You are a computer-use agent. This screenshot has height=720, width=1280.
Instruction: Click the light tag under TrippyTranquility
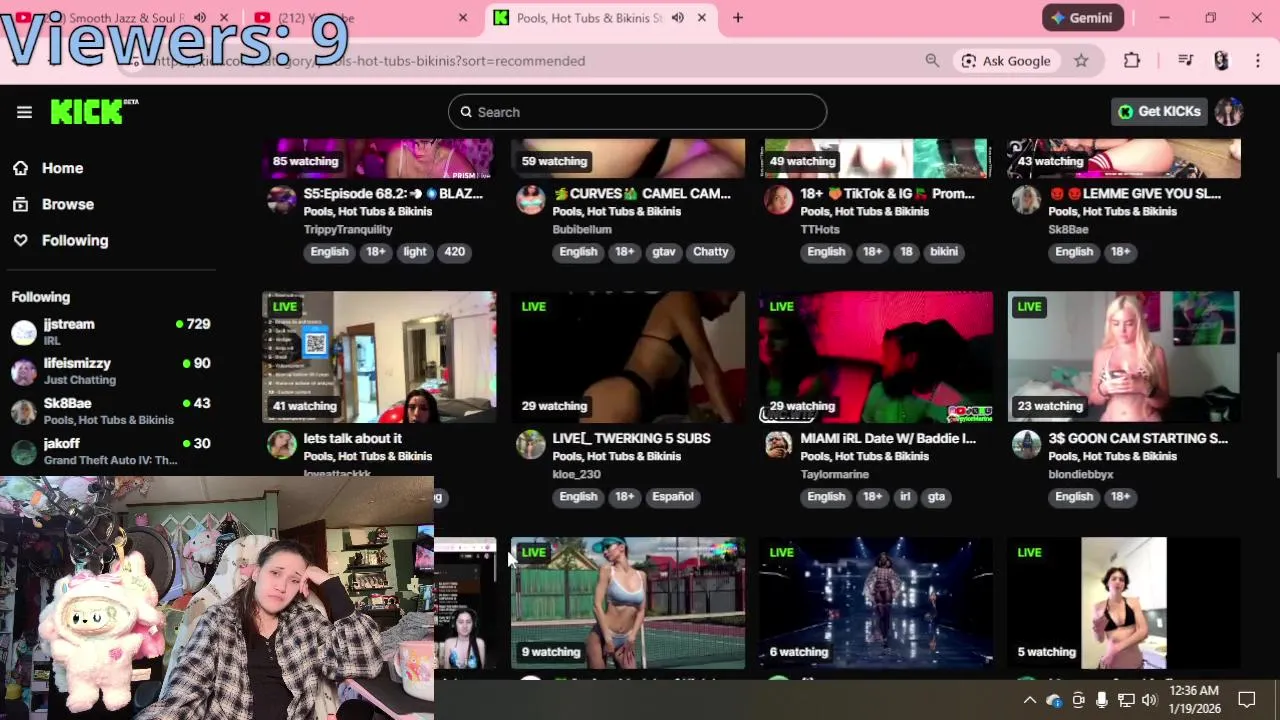point(415,252)
